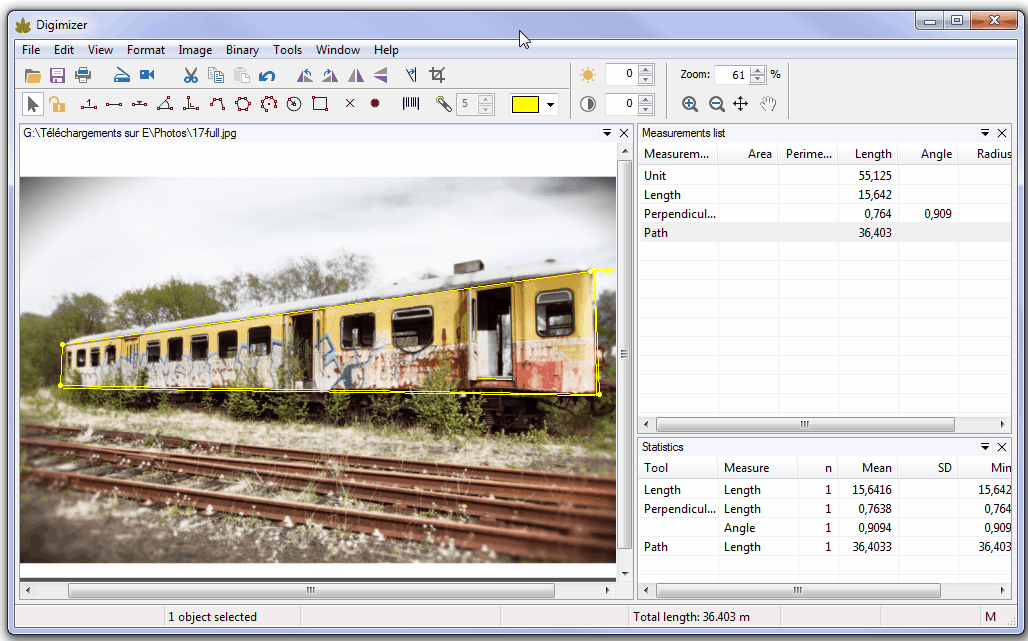Select the Unit calibration tool
This screenshot has width=1028, height=641.
pos(89,103)
